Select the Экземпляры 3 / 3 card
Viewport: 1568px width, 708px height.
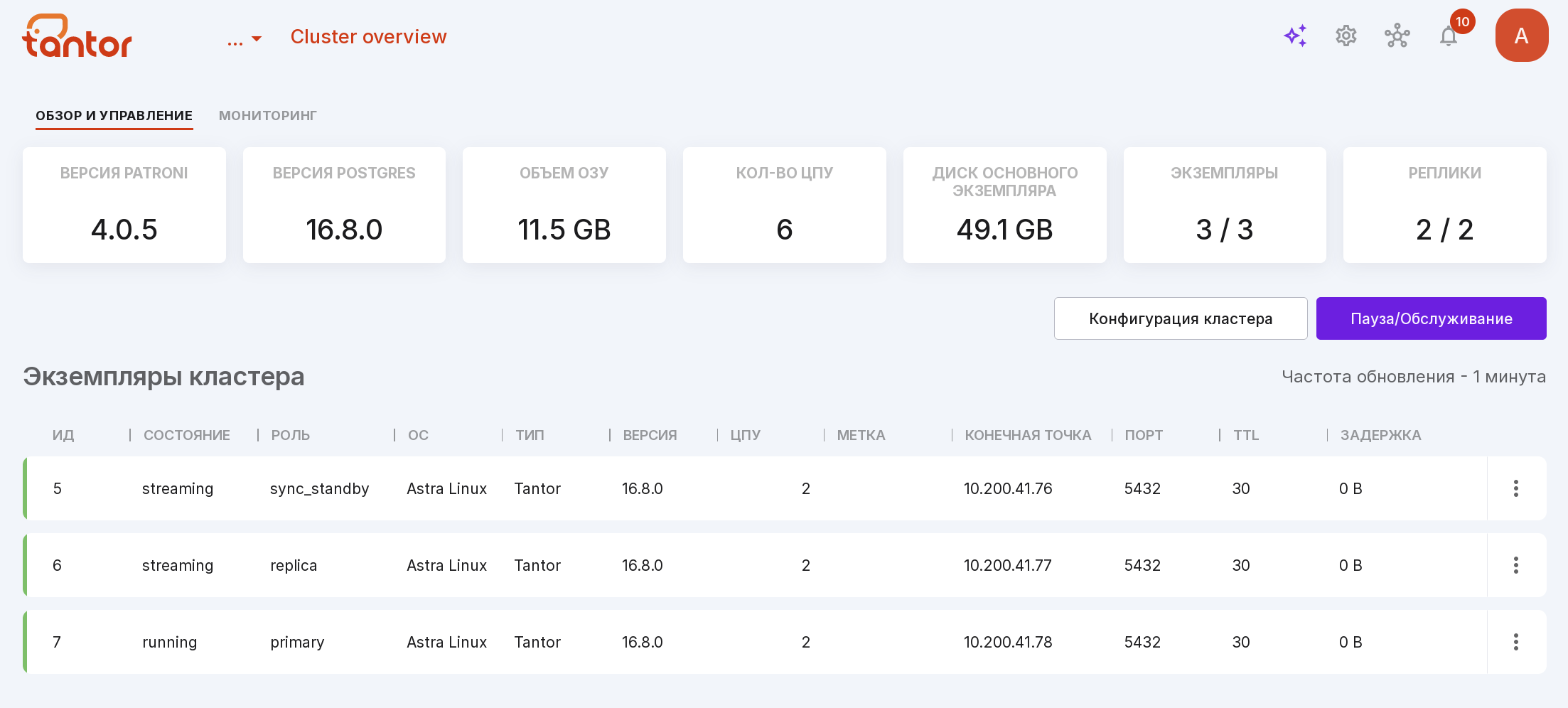(x=1225, y=205)
